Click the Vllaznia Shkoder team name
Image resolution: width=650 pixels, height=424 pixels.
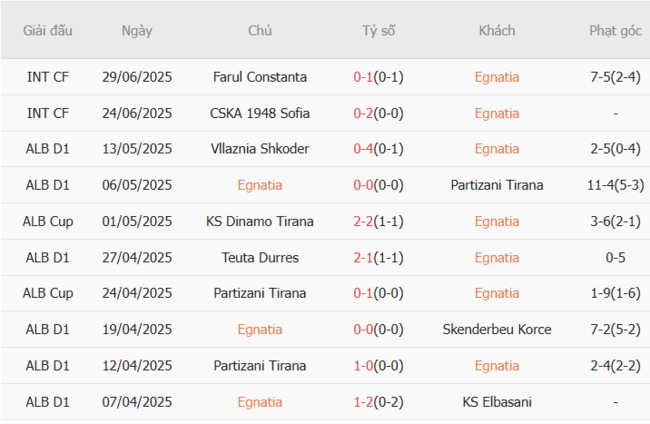(x=260, y=148)
